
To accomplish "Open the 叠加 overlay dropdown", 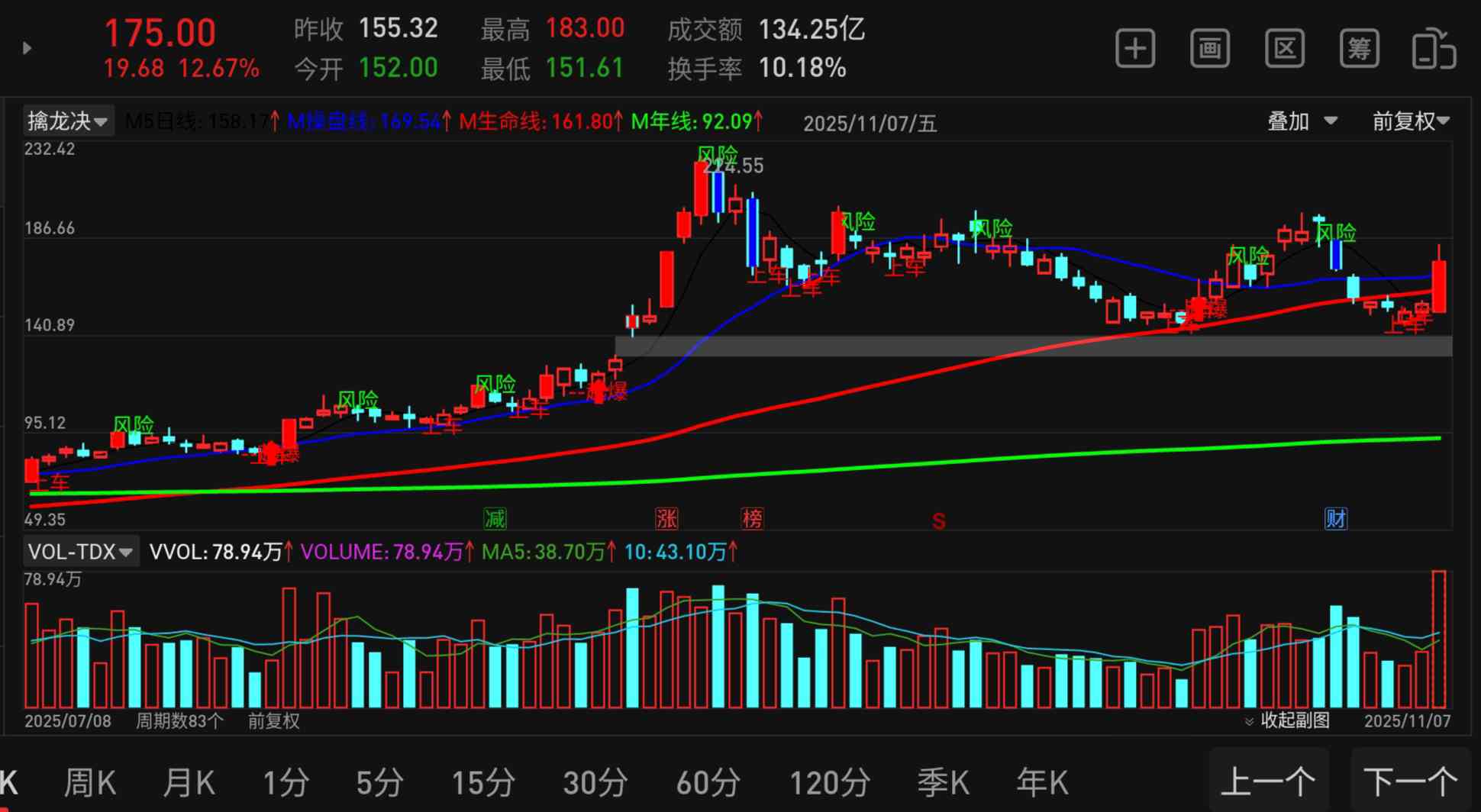I will coord(1302,121).
